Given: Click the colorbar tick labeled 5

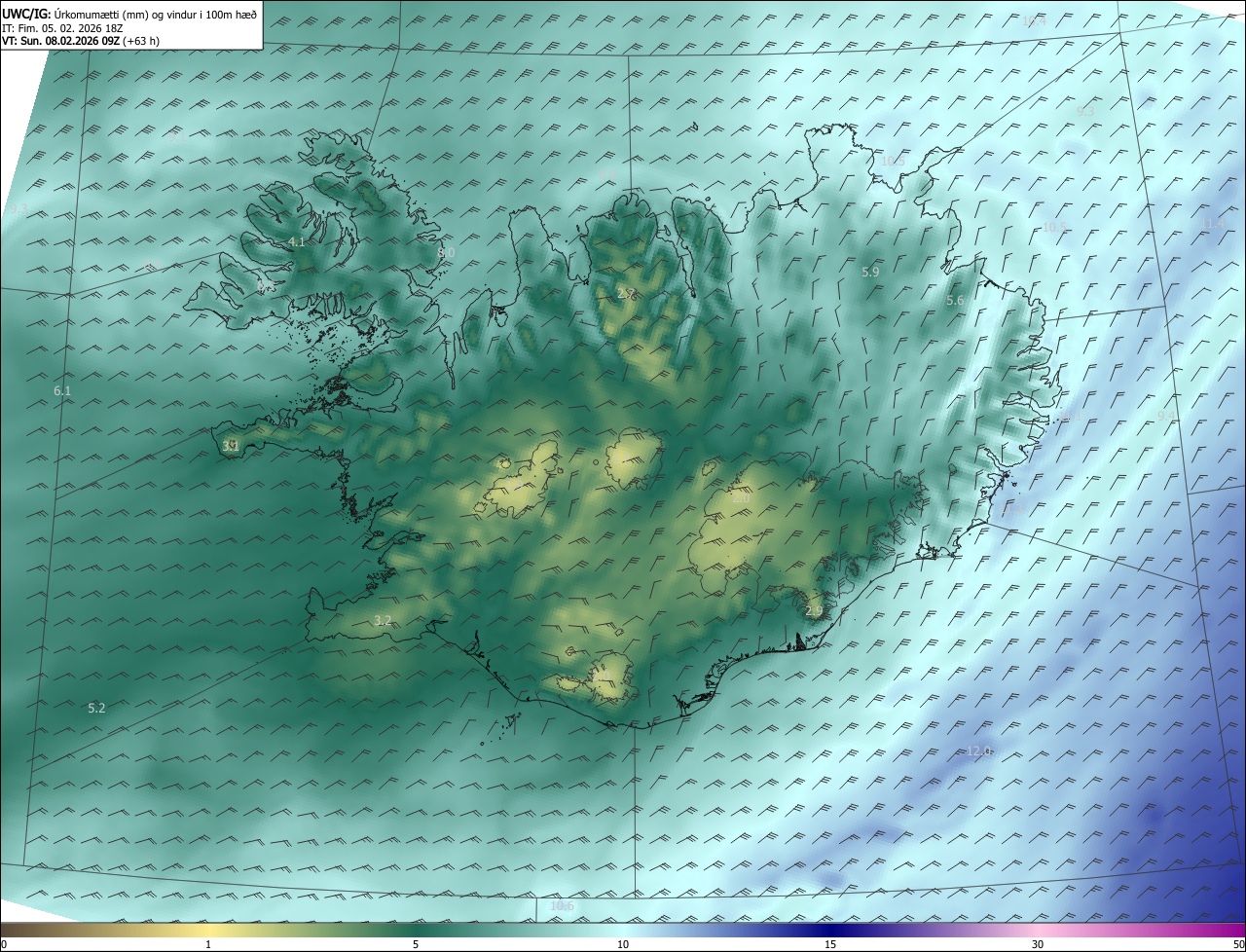Looking at the screenshot, I should [x=416, y=944].
